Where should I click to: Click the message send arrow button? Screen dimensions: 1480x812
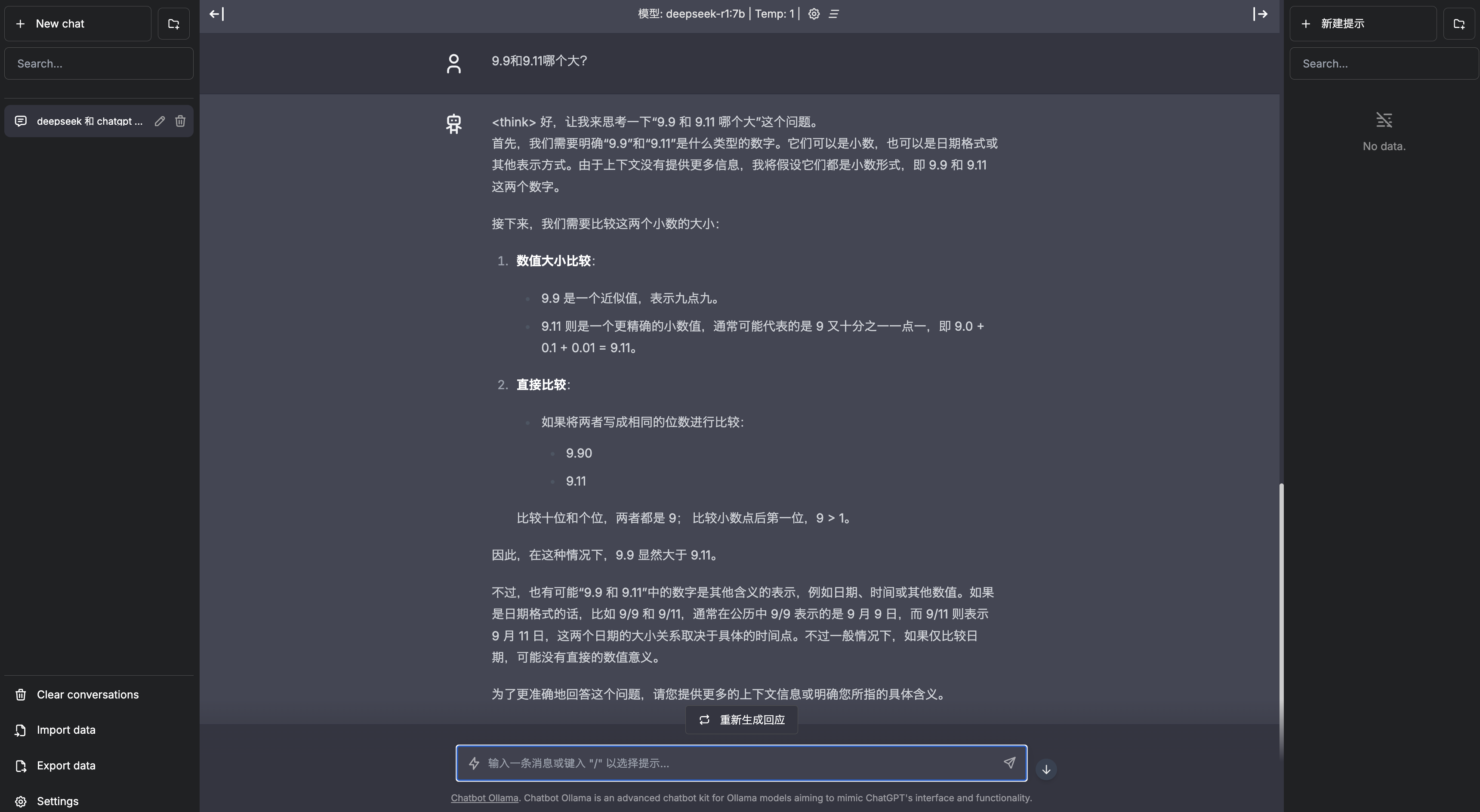pyautogui.click(x=1009, y=763)
